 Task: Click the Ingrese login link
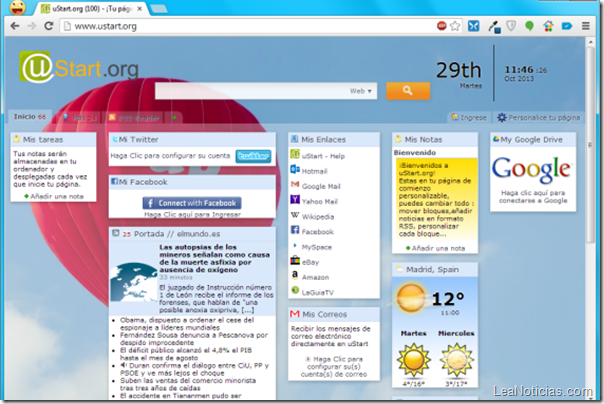pos(469,117)
